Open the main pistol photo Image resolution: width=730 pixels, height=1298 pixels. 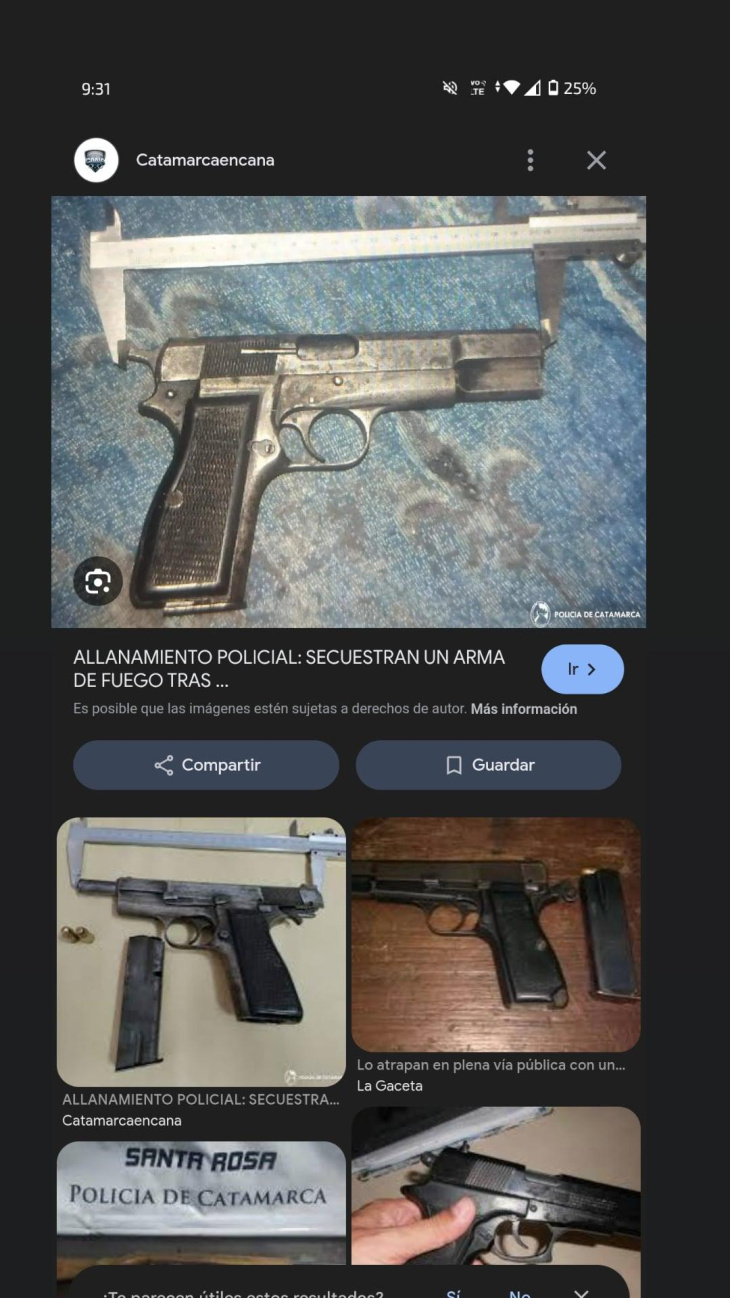[348, 412]
